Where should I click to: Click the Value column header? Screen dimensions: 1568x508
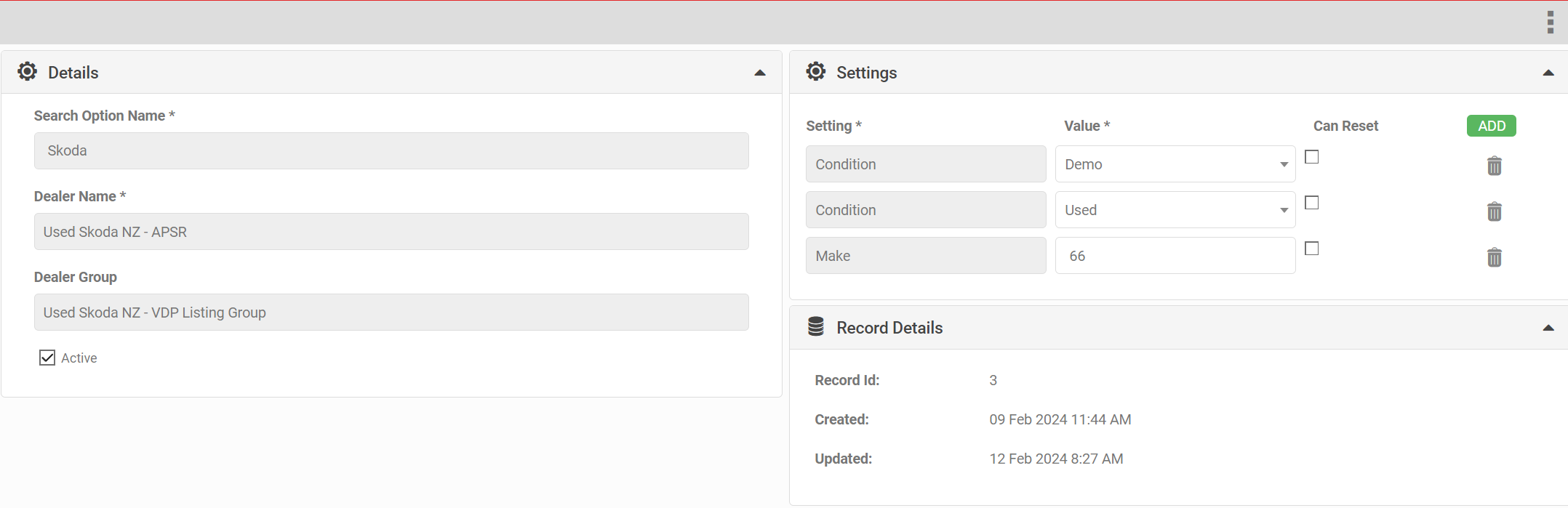click(x=1087, y=126)
